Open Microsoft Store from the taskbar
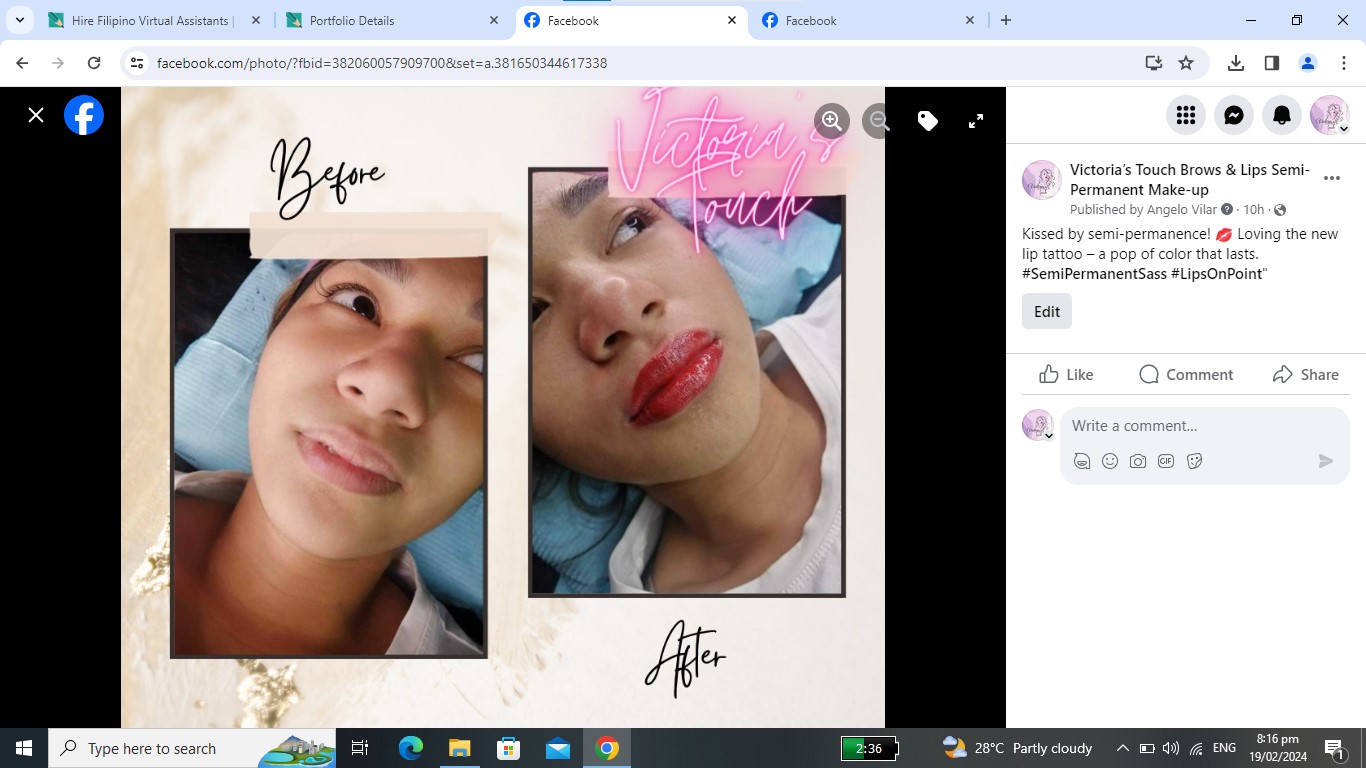The height and width of the screenshot is (768, 1366). pyautogui.click(x=509, y=748)
